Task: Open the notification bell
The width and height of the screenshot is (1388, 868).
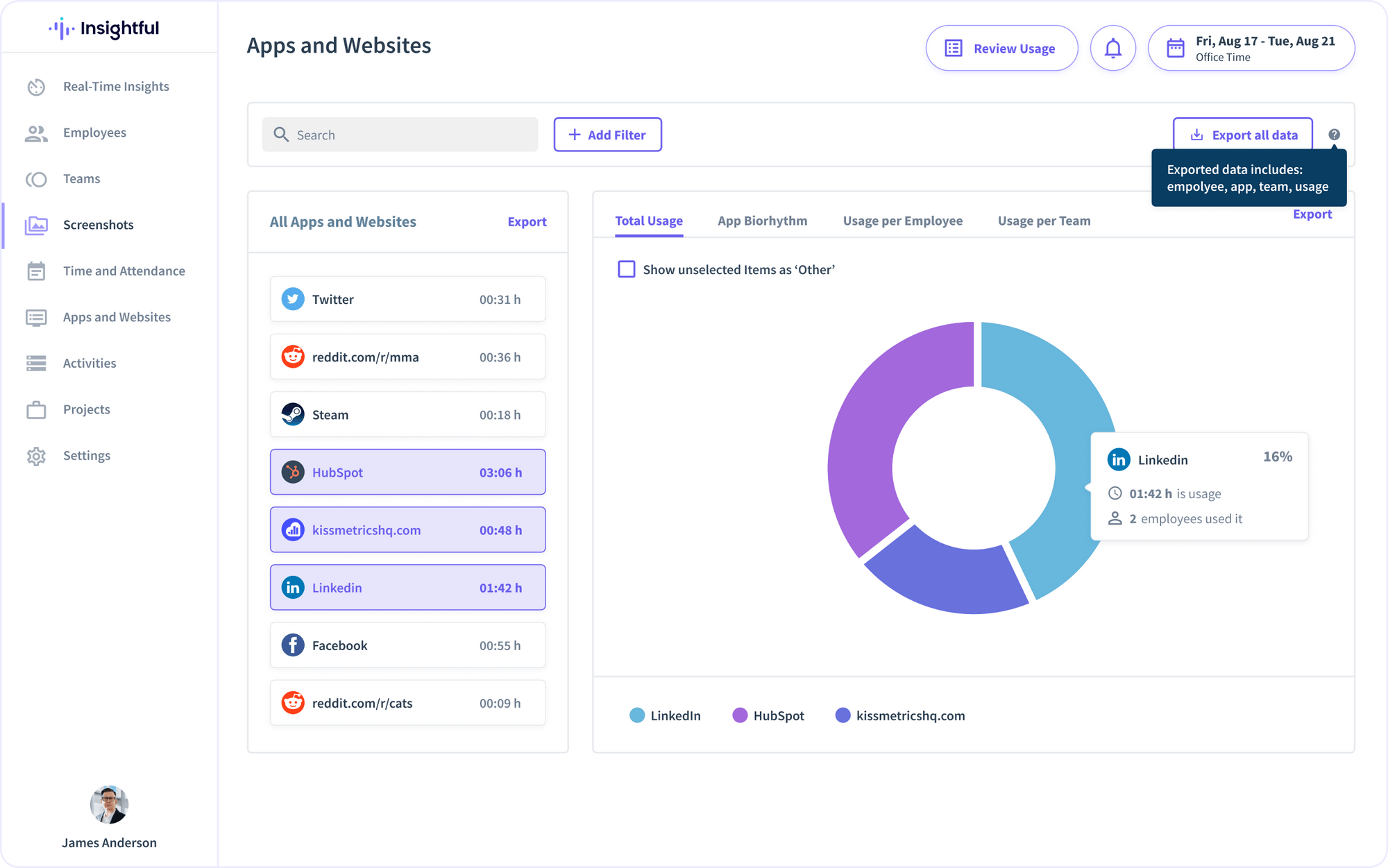Action: coord(1112,48)
